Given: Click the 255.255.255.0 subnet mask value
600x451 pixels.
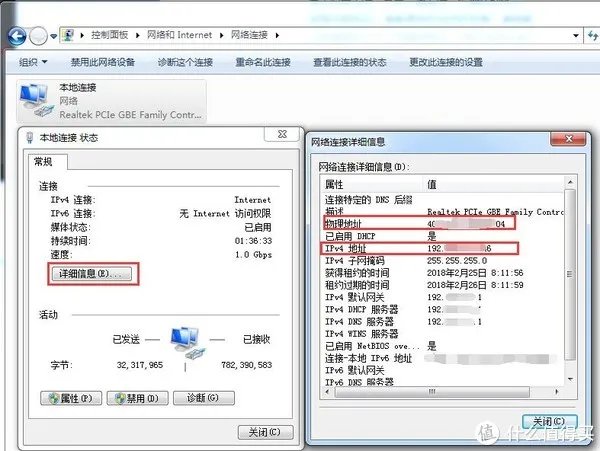Looking at the screenshot, I should 457,261.
